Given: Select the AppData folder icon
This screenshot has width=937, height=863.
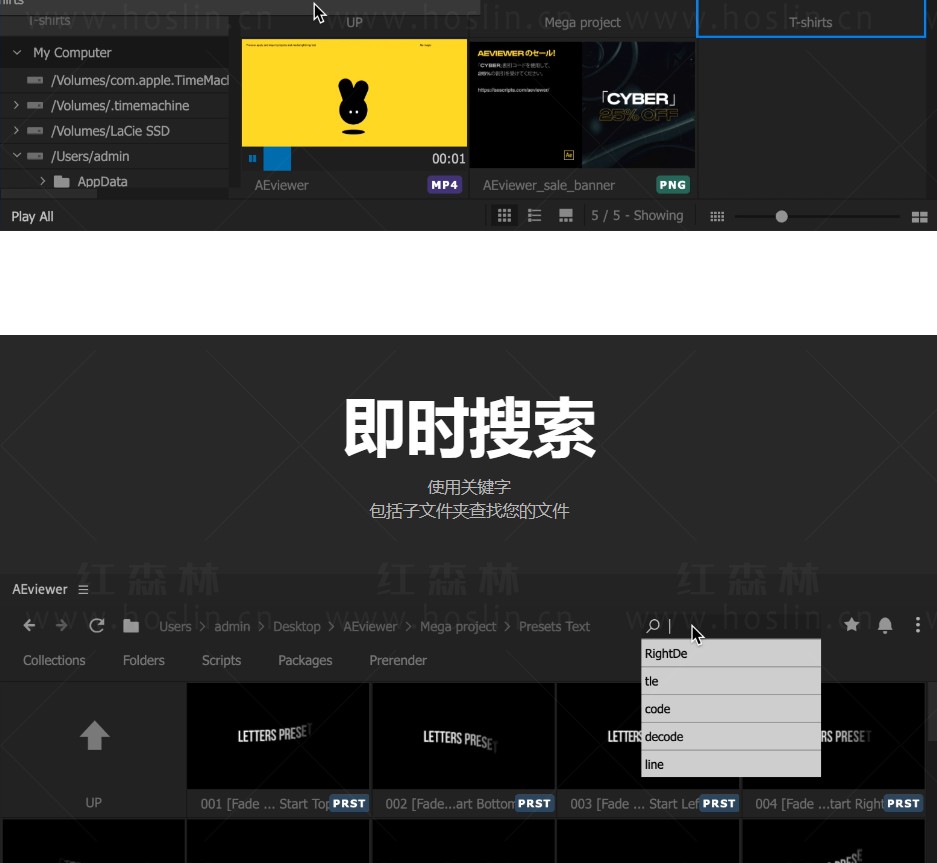Looking at the screenshot, I should pyautogui.click(x=62, y=181).
